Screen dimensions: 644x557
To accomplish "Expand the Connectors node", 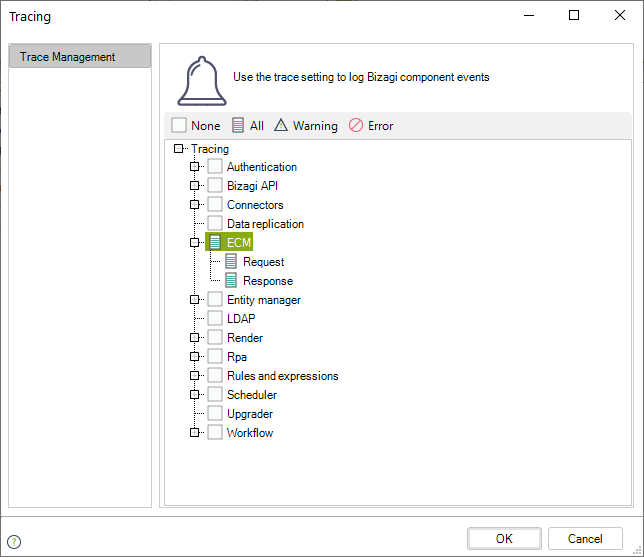I will [x=194, y=204].
